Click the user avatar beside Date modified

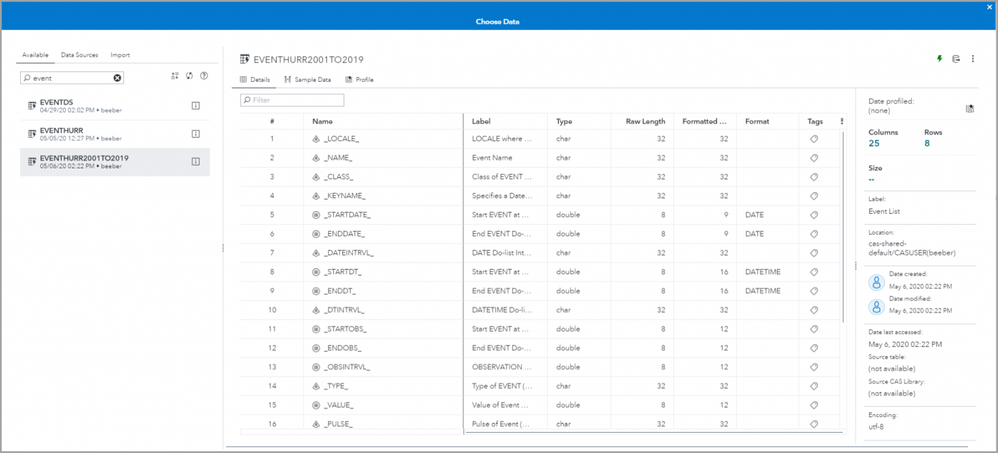pos(877,307)
